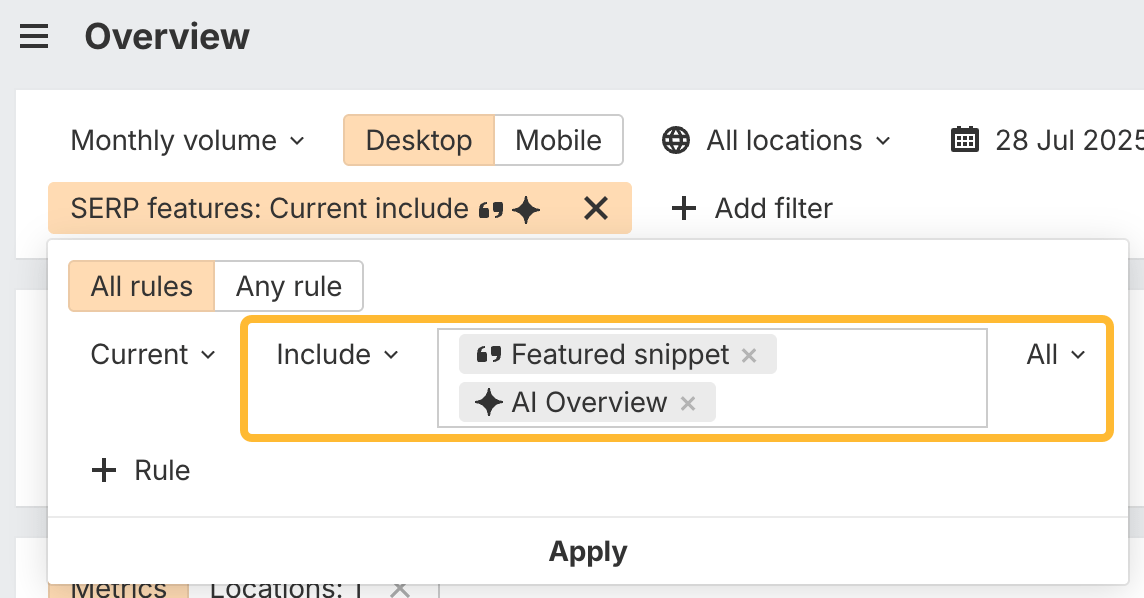Screen dimensions: 1144x598
Task: Remove the Locations filter below
Action: pos(400,588)
